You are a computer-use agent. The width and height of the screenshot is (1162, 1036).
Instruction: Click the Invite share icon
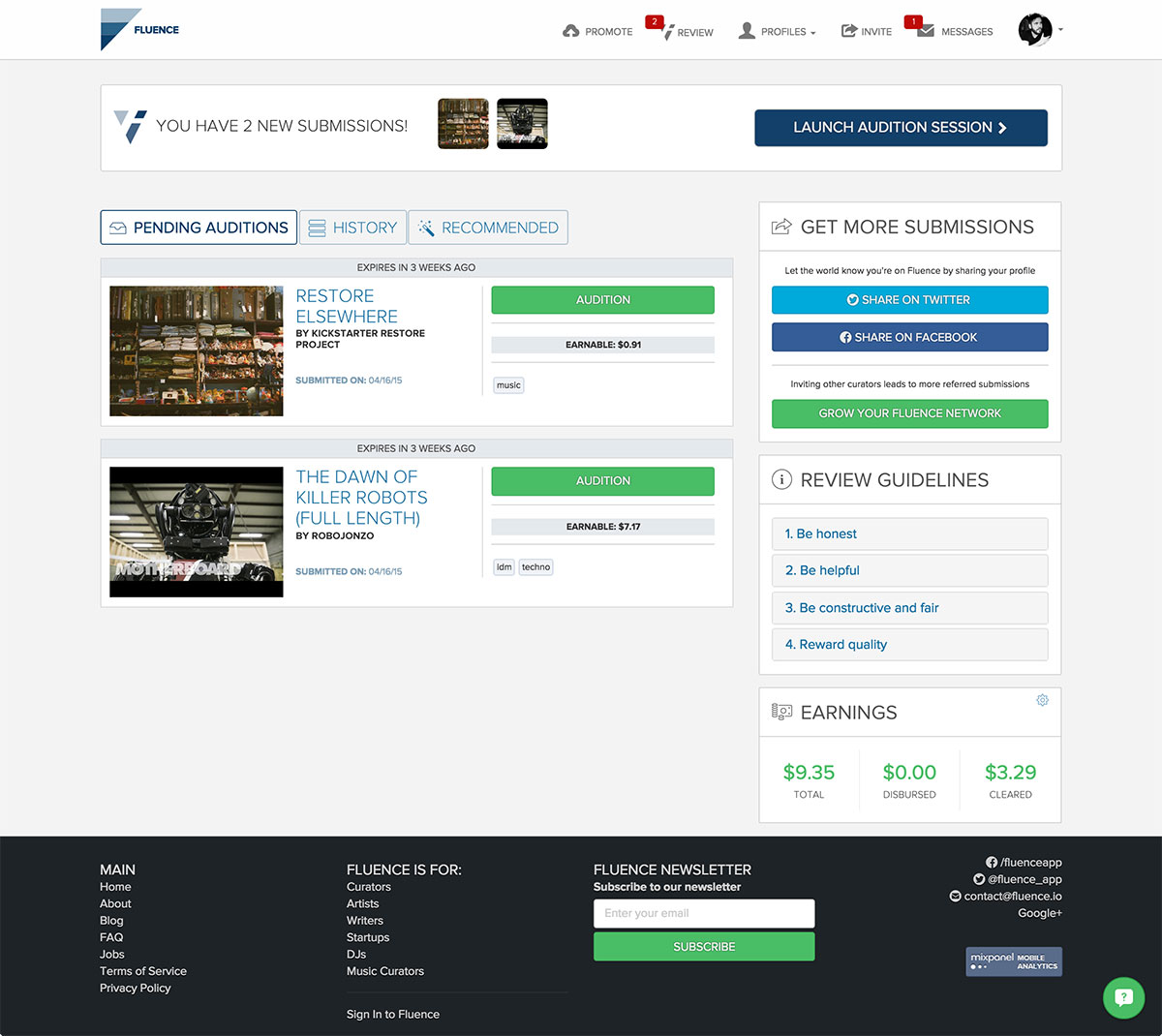(x=849, y=31)
